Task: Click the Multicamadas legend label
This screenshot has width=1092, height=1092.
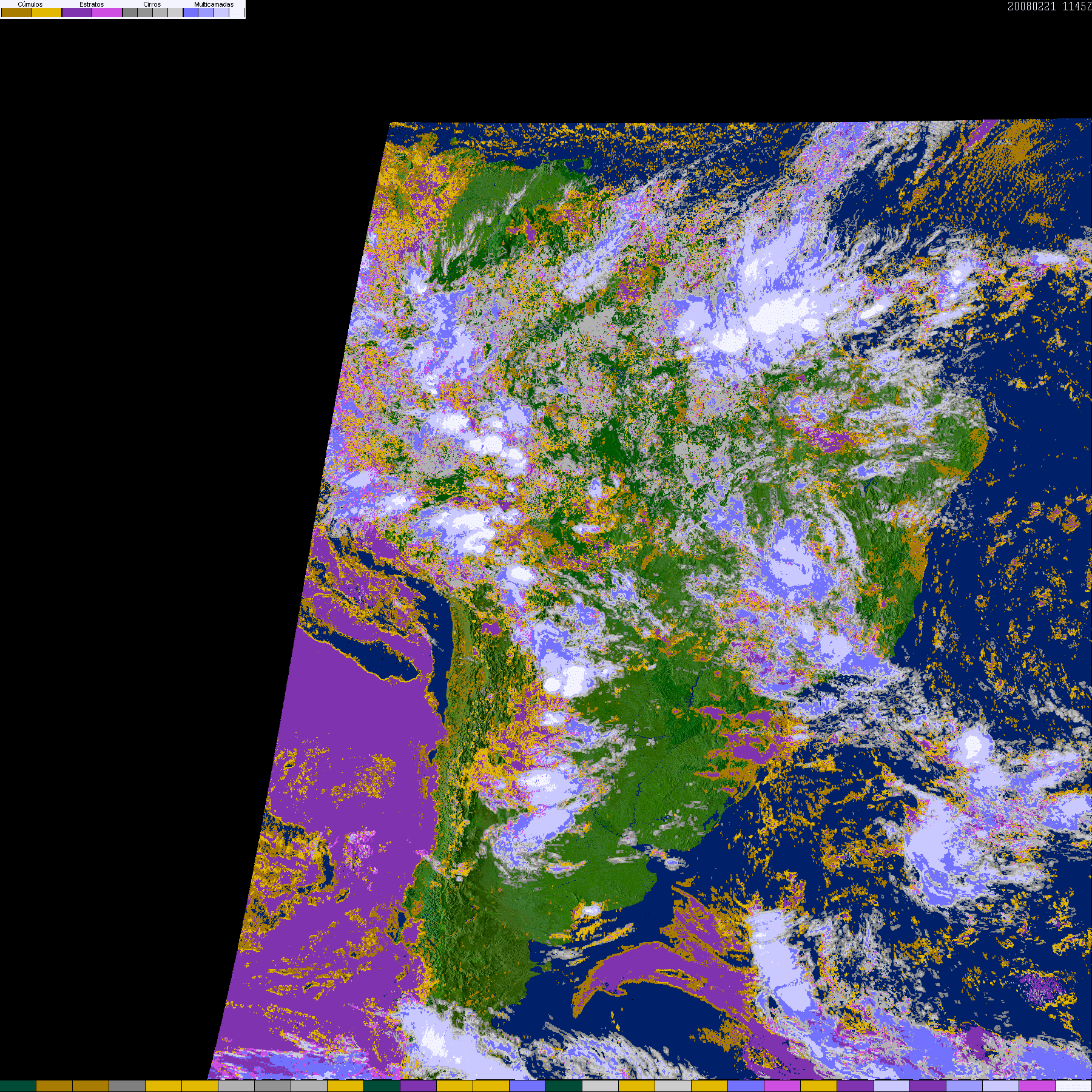Action: pos(214,4)
